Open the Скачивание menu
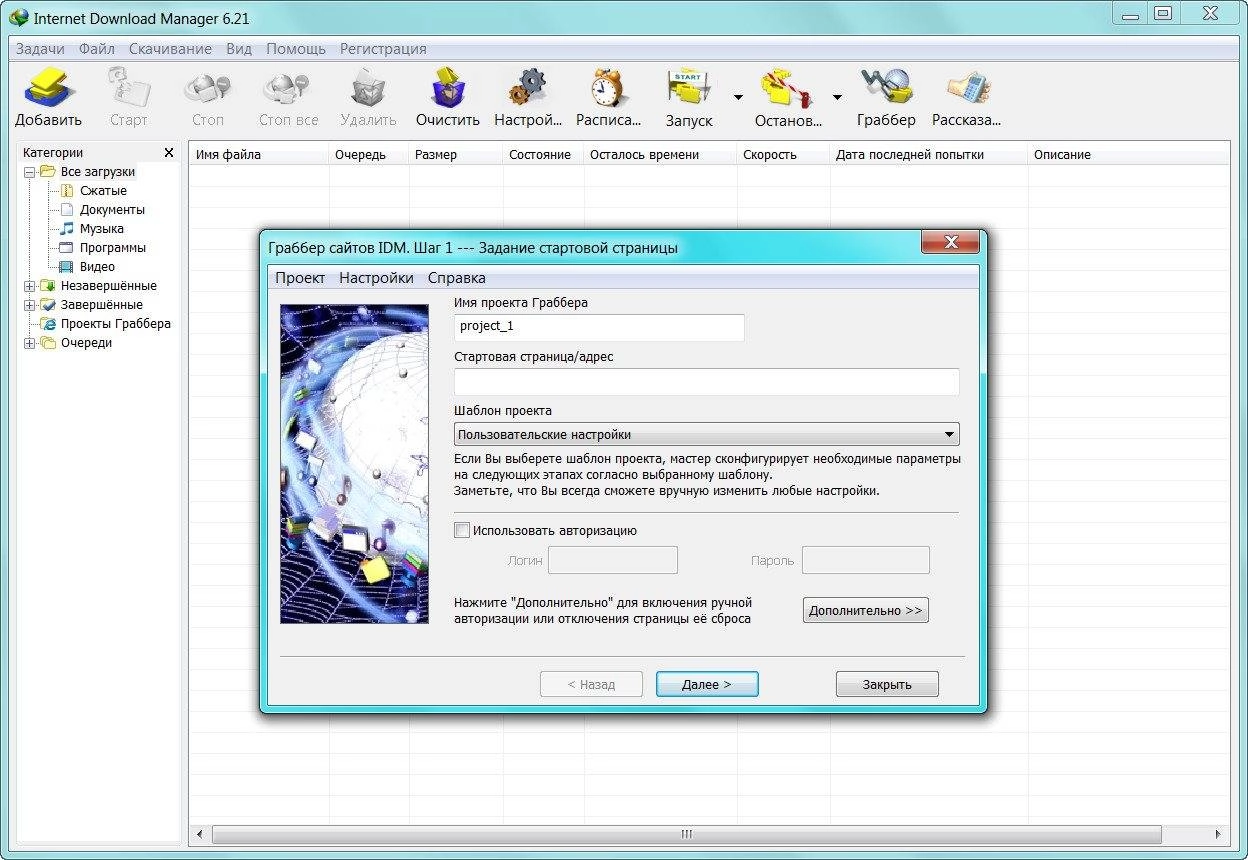 click(170, 49)
